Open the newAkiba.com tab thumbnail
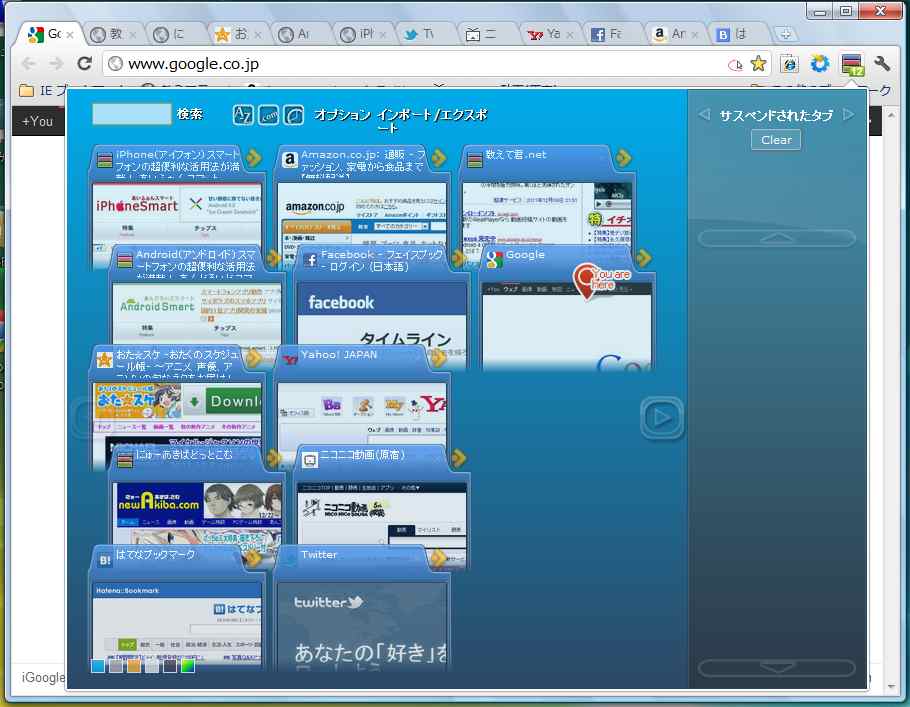 [x=197, y=514]
